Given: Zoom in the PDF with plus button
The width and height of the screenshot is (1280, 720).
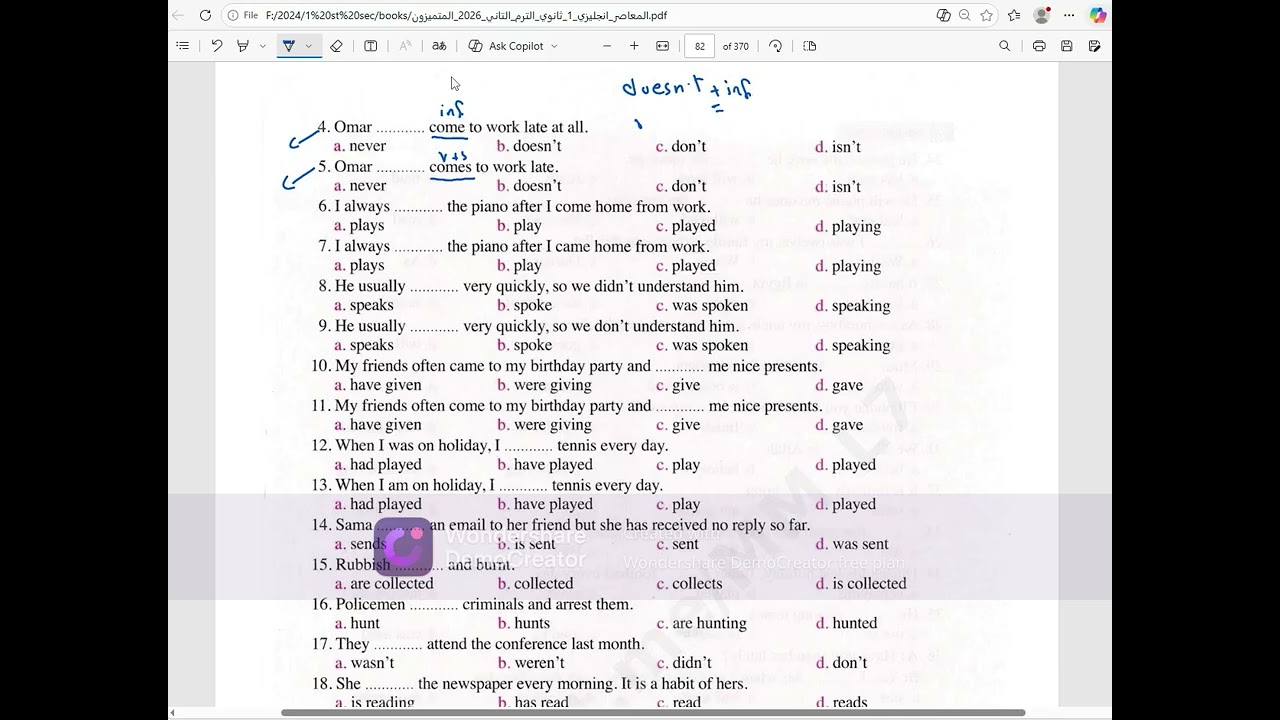Looking at the screenshot, I should point(634,46).
